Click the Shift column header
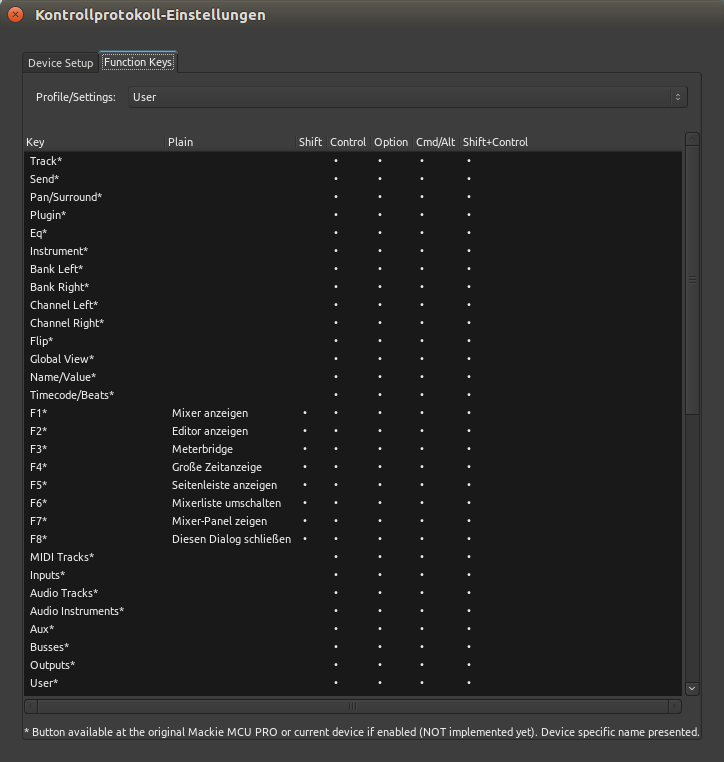 310,142
